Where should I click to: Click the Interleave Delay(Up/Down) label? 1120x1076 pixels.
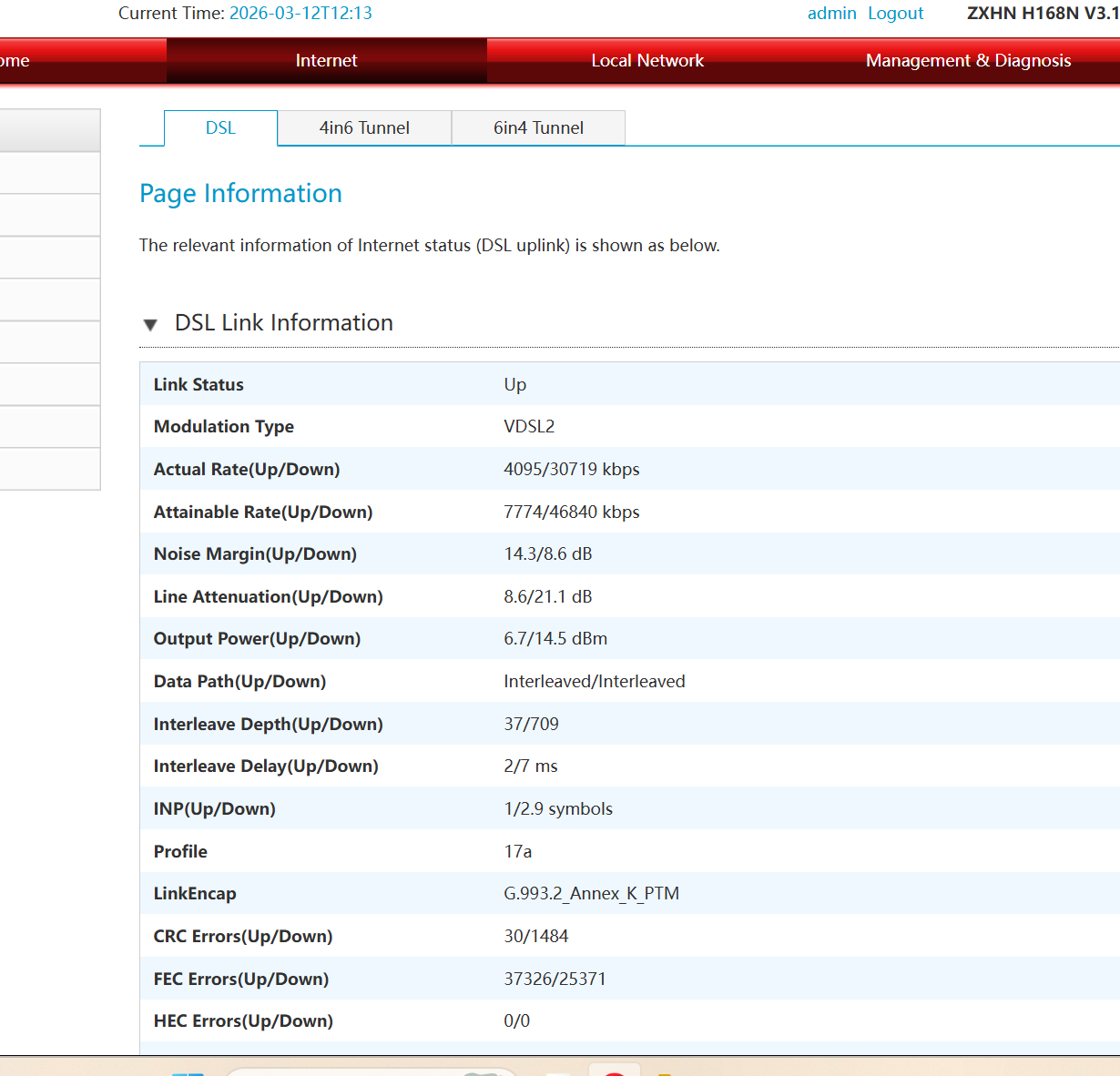coord(266,766)
